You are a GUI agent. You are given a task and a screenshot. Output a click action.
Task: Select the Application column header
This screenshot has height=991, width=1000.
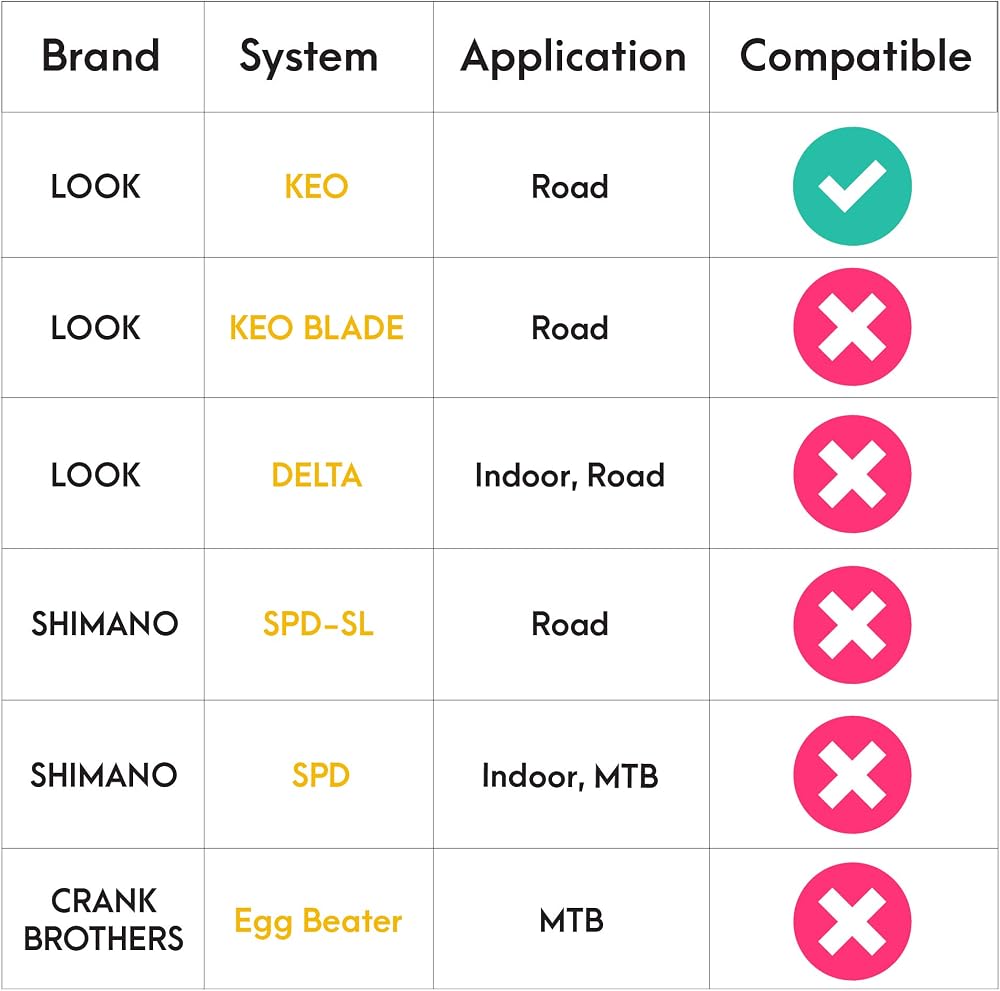click(x=573, y=57)
